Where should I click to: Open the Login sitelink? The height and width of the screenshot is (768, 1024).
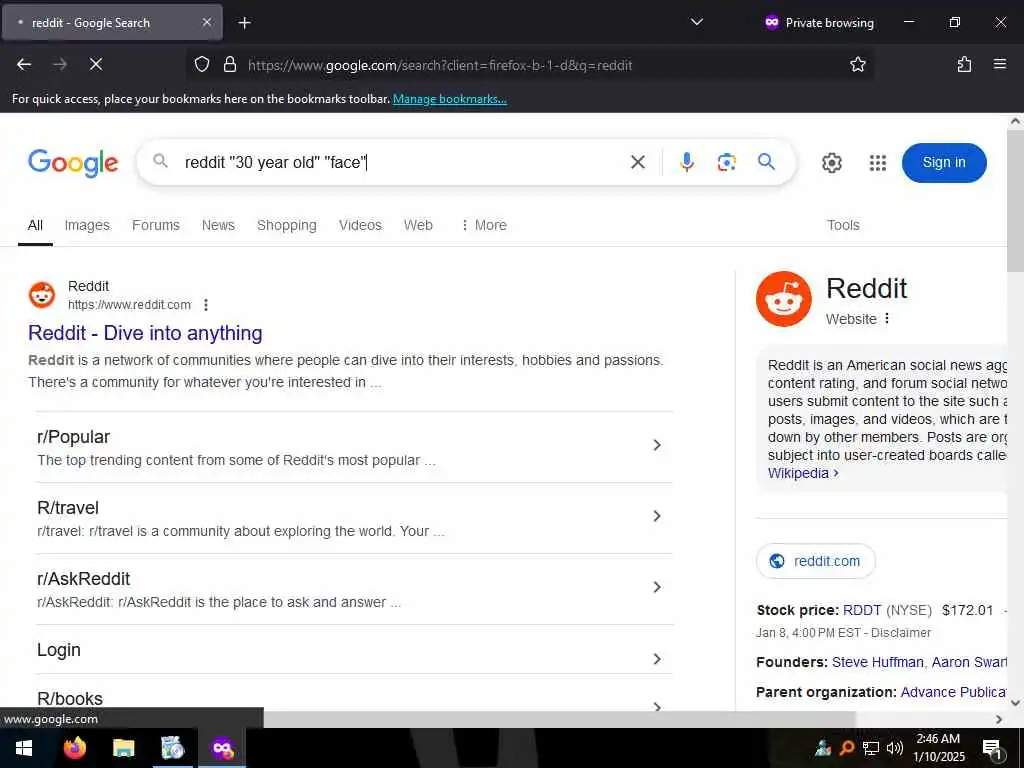click(x=59, y=650)
